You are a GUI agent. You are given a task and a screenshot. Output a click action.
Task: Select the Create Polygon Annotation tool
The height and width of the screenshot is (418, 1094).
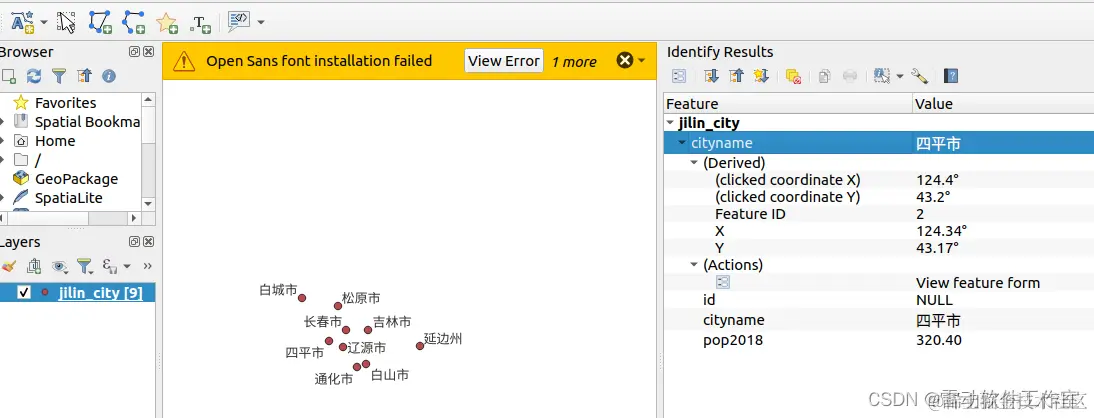point(100,22)
